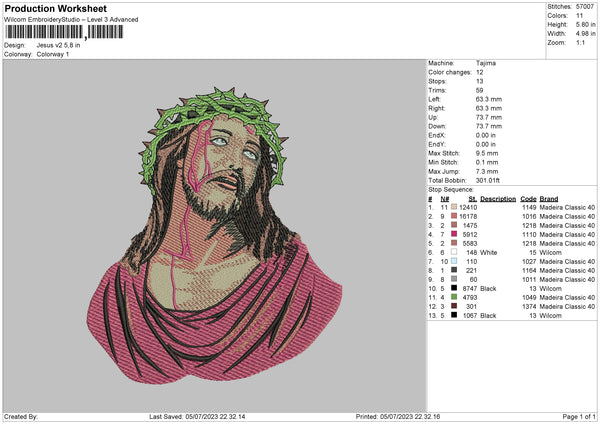The width and height of the screenshot is (600, 424).
Task: Click the 'Stops:' value 13
Action: 479,81
